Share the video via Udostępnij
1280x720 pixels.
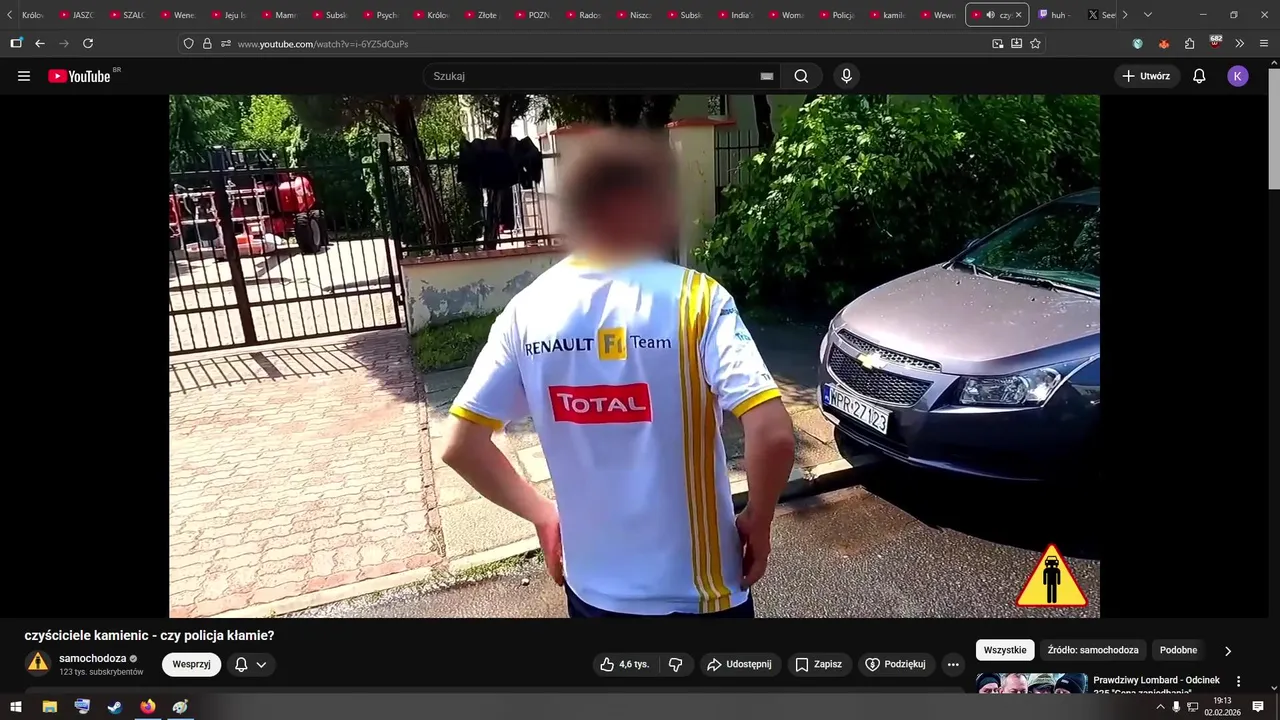coord(740,664)
